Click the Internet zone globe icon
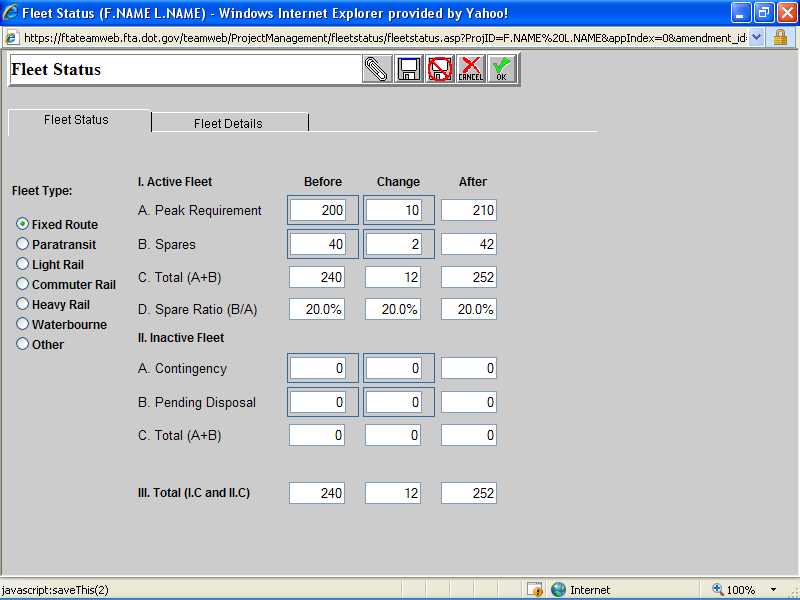The image size is (800, 600). [x=558, y=589]
